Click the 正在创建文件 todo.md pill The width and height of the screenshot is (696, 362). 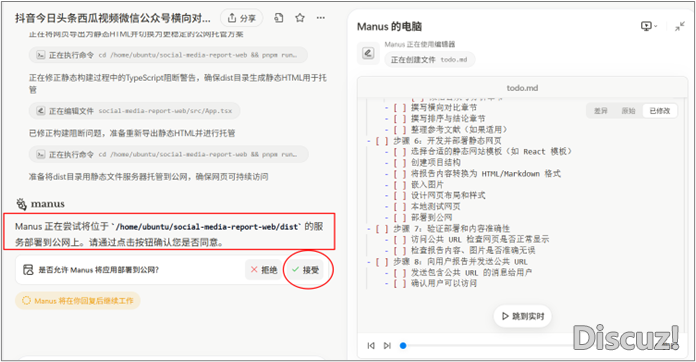tap(429, 59)
